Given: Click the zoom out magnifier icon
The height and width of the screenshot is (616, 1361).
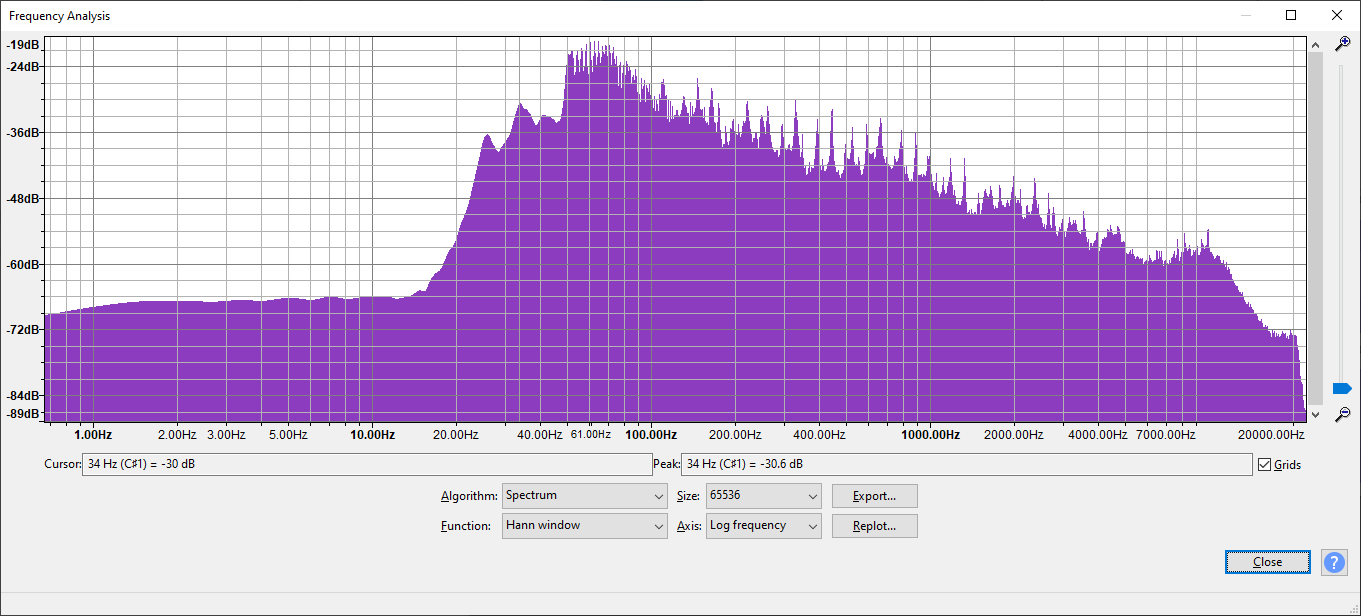Looking at the screenshot, I should (x=1343, y=413).
